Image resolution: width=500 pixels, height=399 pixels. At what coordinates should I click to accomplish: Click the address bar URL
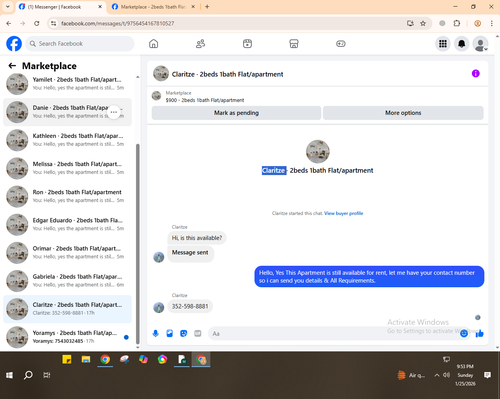click(117, 23)
